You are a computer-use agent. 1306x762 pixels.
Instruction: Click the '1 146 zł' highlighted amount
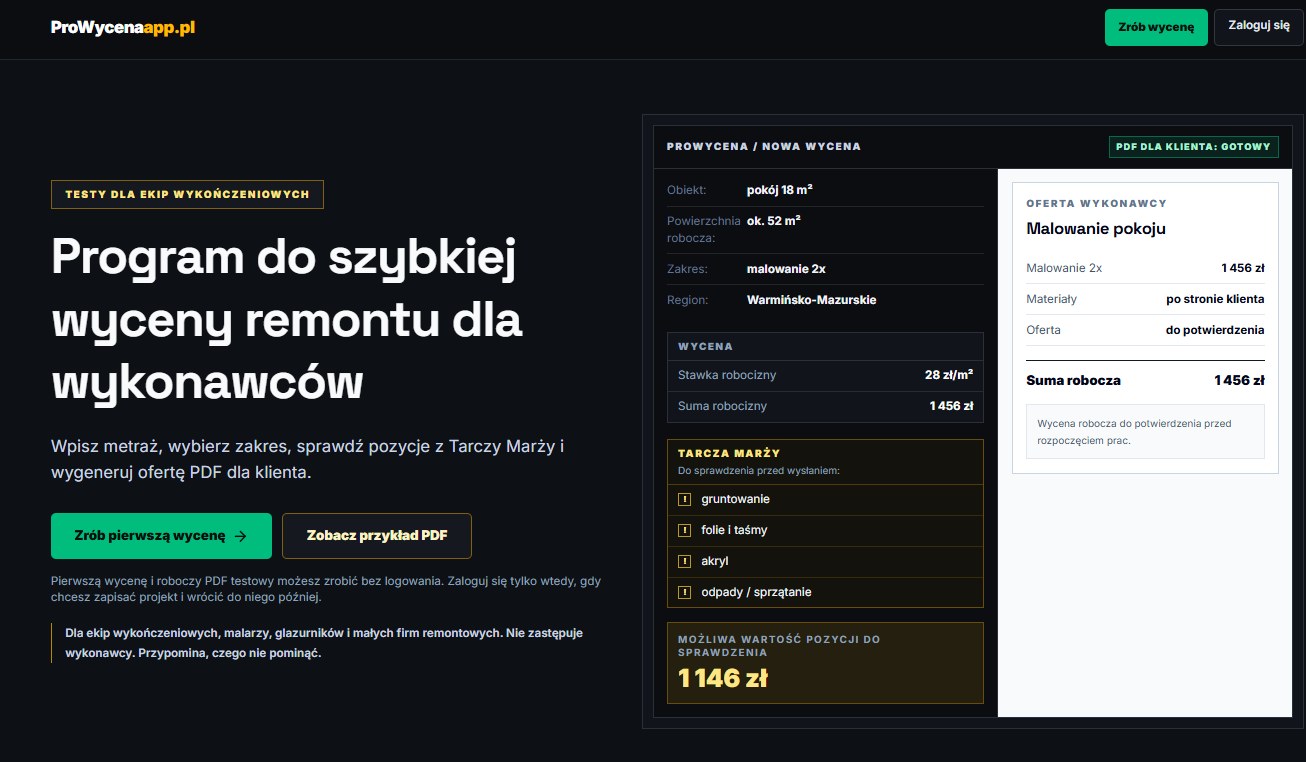(722, 678)
